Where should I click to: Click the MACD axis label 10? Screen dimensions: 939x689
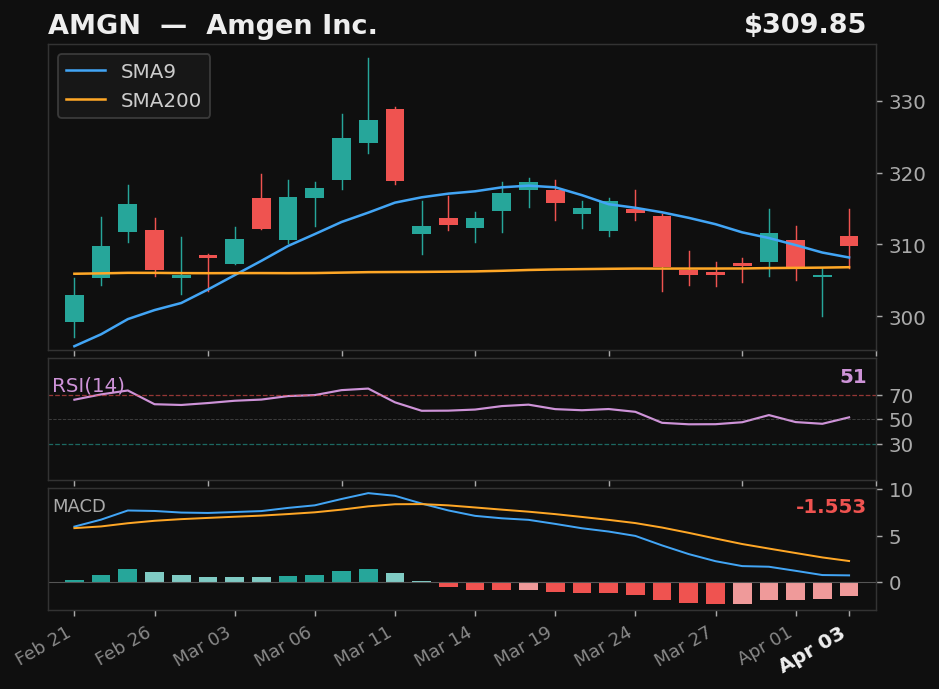click(901, 491)
